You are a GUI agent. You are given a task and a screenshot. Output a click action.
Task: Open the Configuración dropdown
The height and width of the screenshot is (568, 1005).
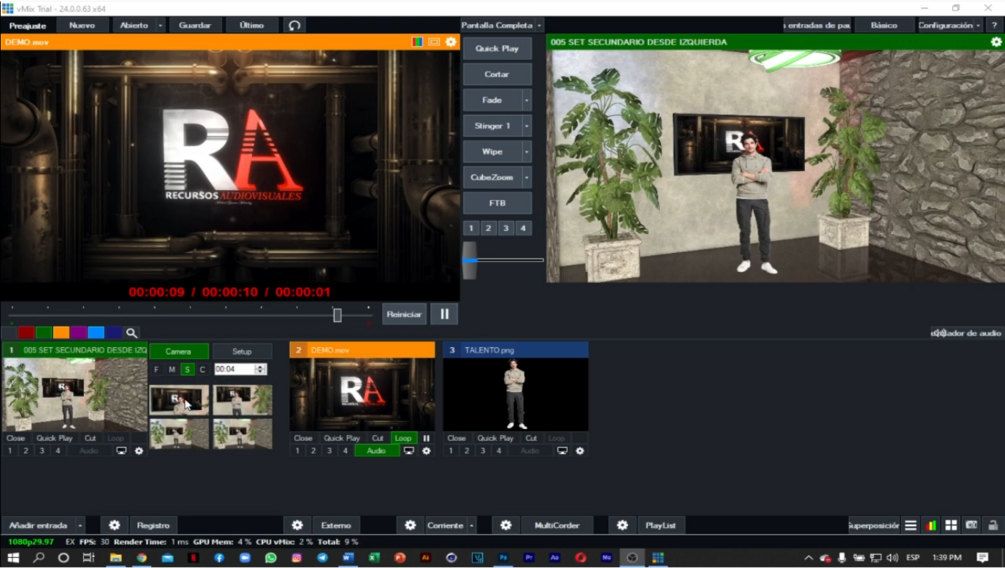point(950,26)
